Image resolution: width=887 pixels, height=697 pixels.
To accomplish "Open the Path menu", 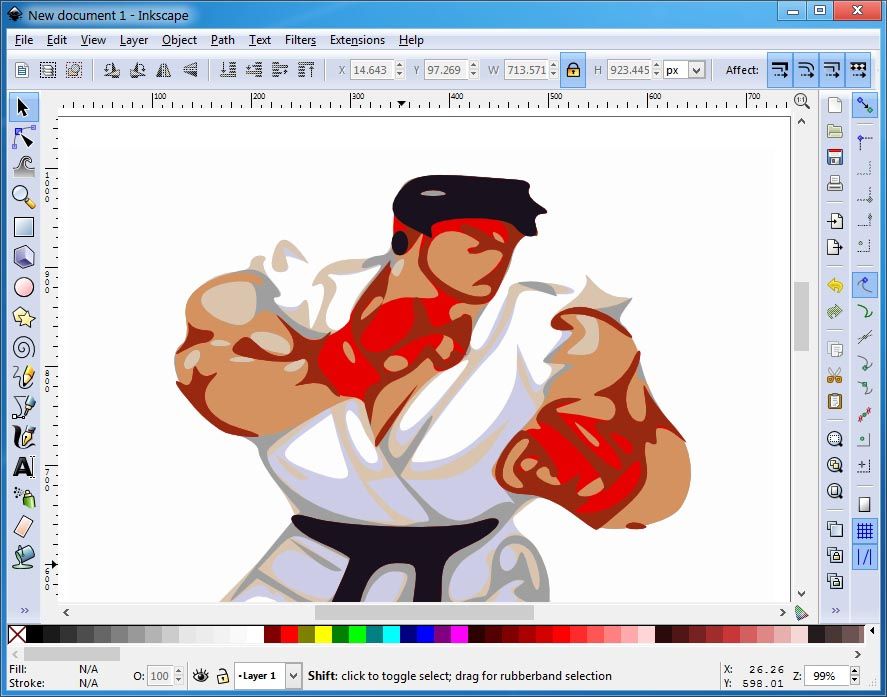I will [223, 40].
